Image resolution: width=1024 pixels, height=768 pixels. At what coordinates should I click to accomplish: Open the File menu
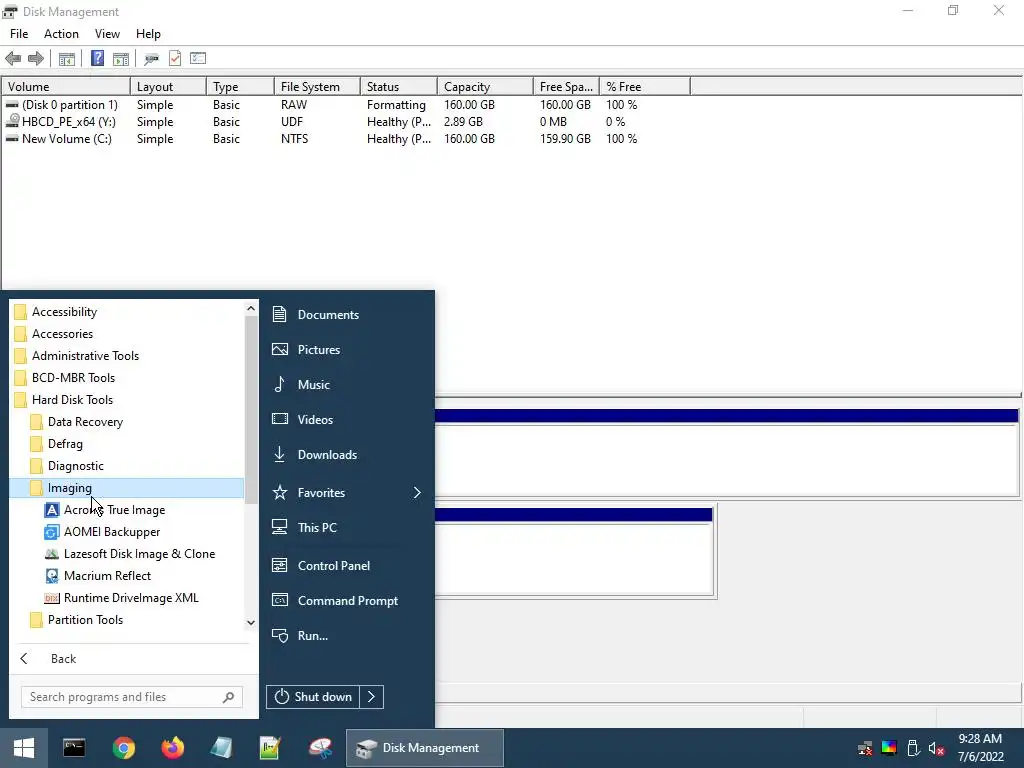click(x=19, y=34)
